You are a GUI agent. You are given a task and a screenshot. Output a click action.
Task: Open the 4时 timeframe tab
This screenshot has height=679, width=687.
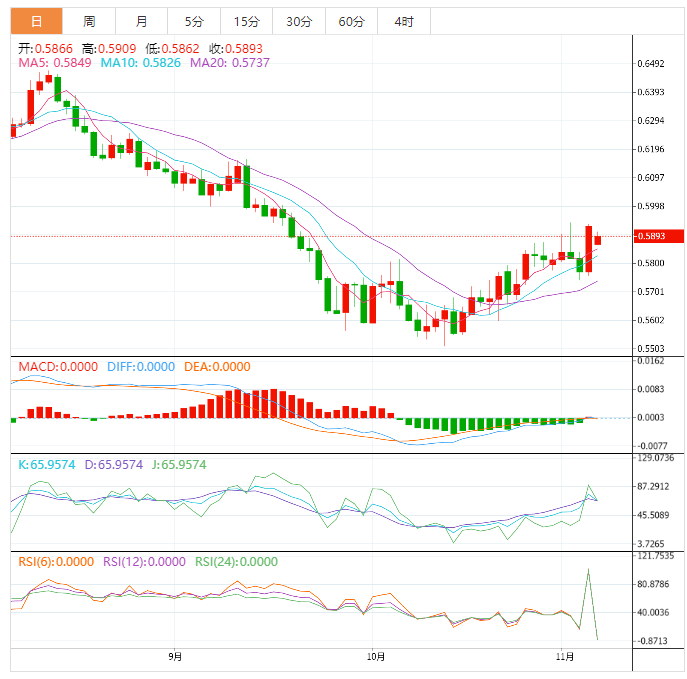tap(404, 21)
